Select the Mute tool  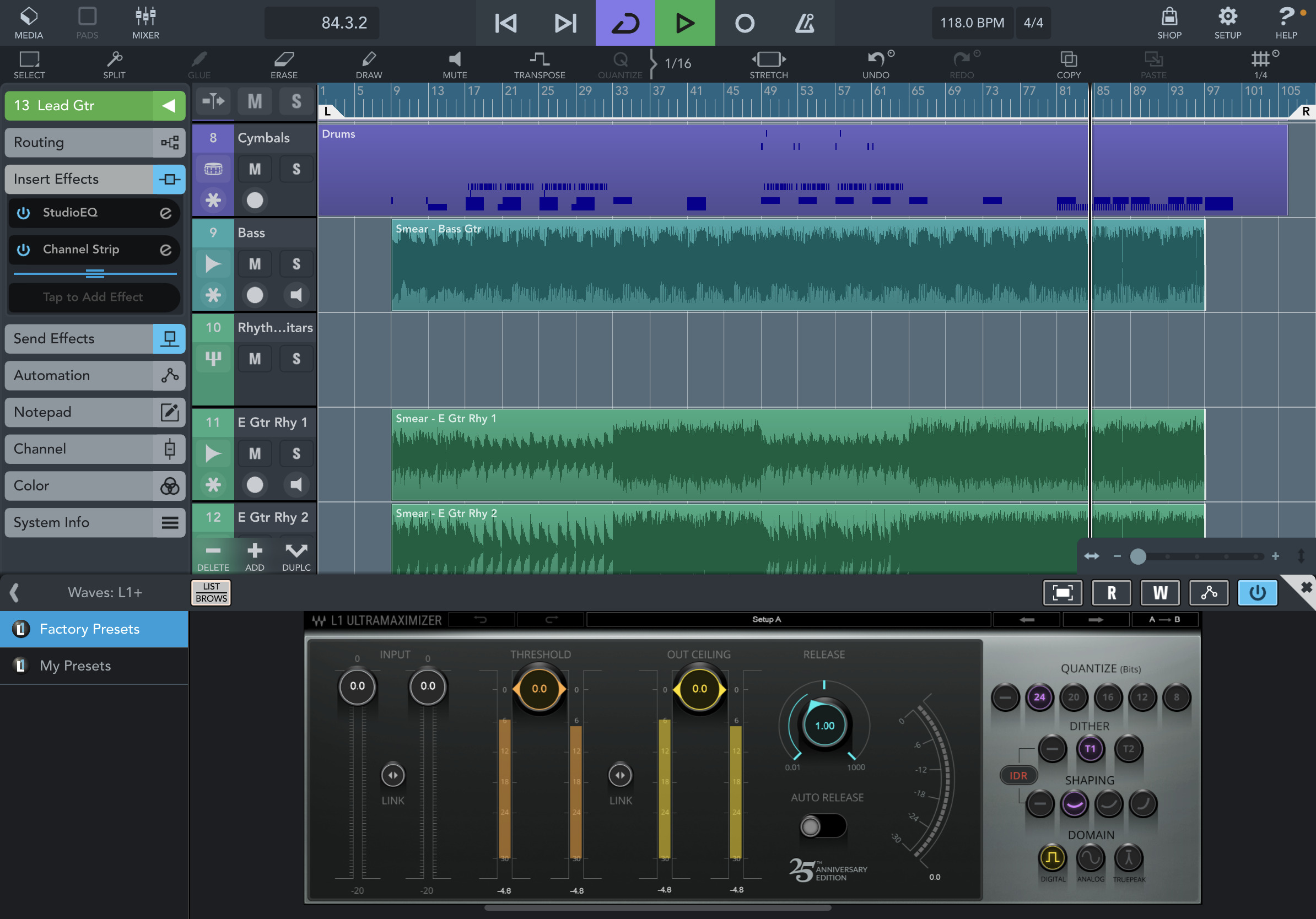(x=455, y=65)
